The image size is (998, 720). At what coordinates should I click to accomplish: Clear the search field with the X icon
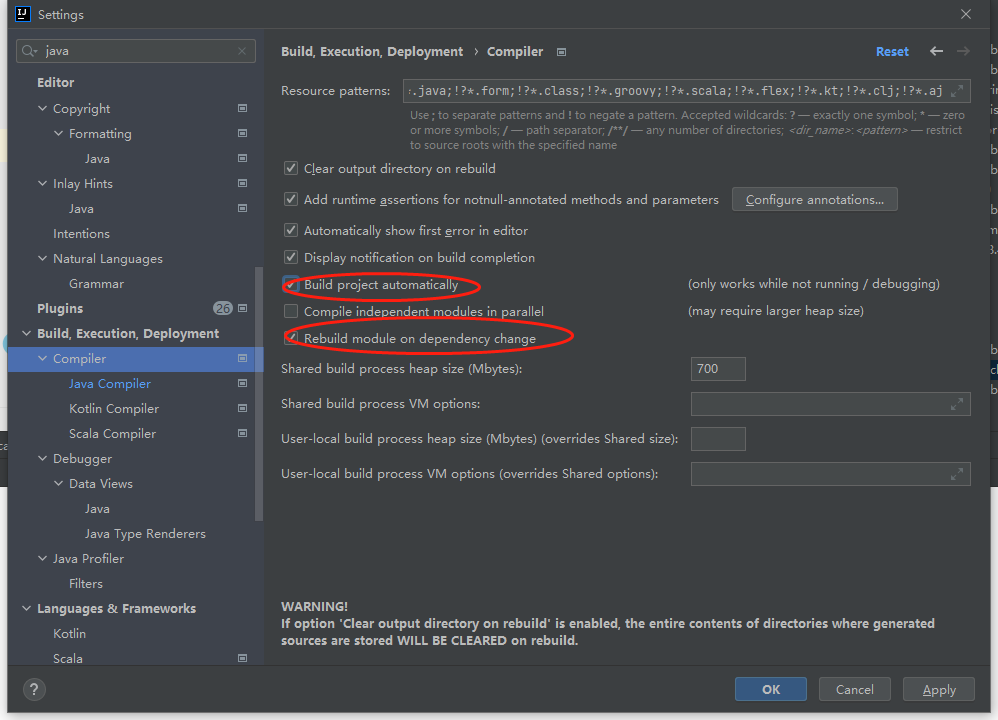[242, 51]
